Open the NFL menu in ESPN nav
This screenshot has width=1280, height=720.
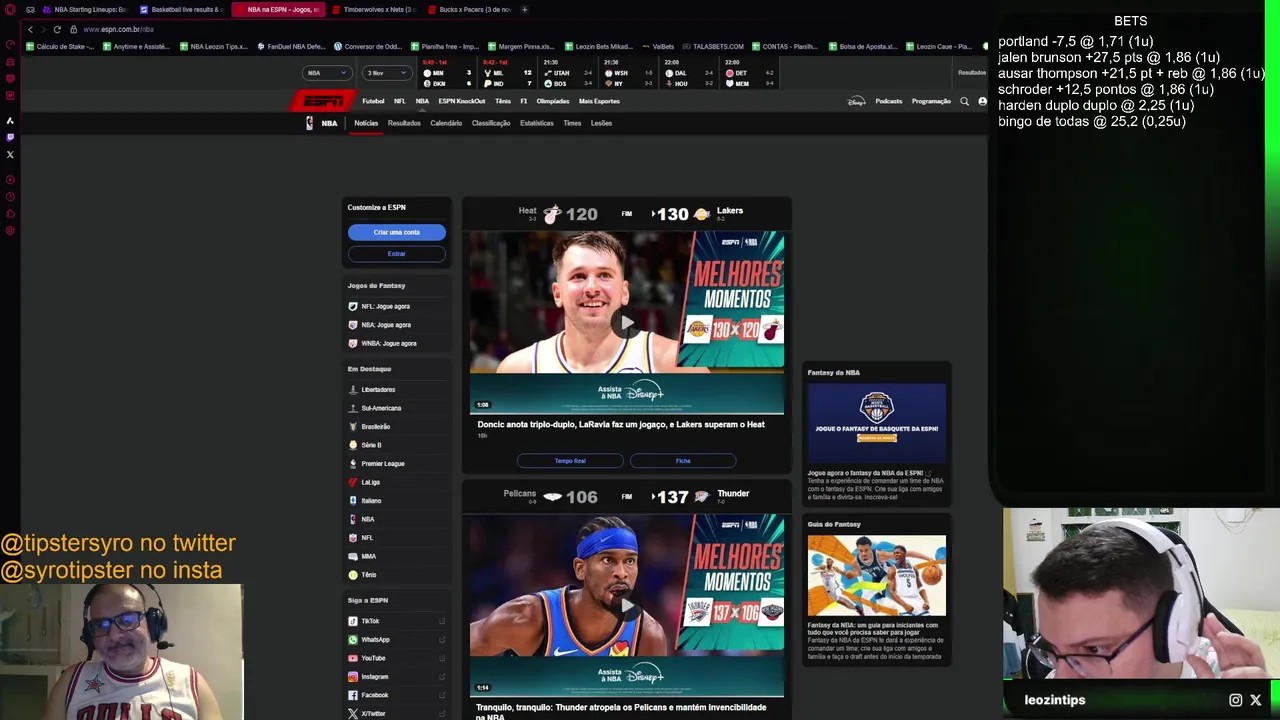[x=400, y=101]
